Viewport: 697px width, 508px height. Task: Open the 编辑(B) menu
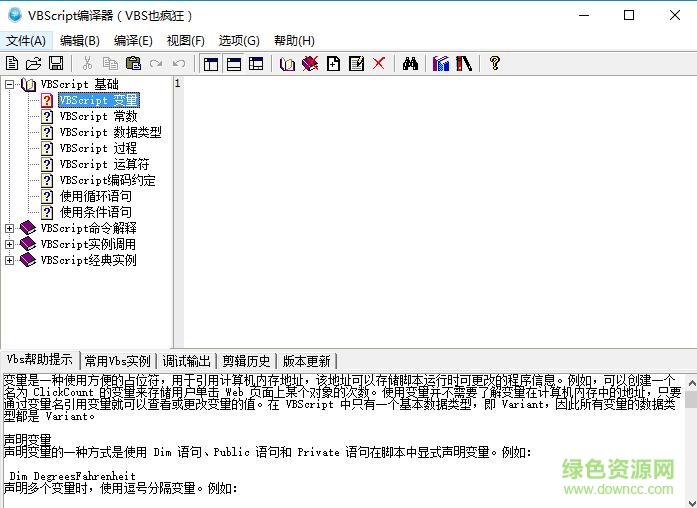tap(80, 41)
